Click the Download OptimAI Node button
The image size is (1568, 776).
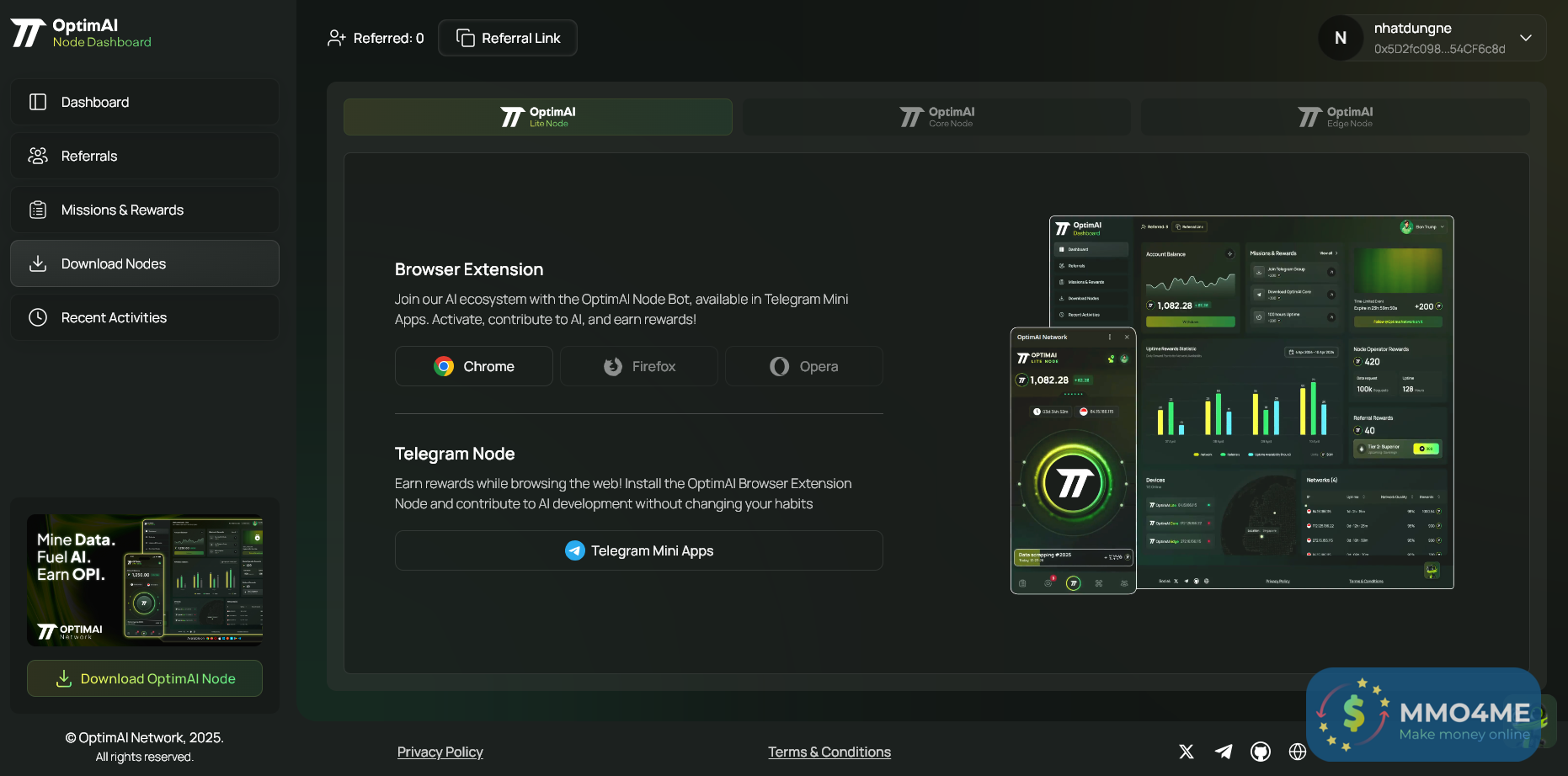point(145,678)
